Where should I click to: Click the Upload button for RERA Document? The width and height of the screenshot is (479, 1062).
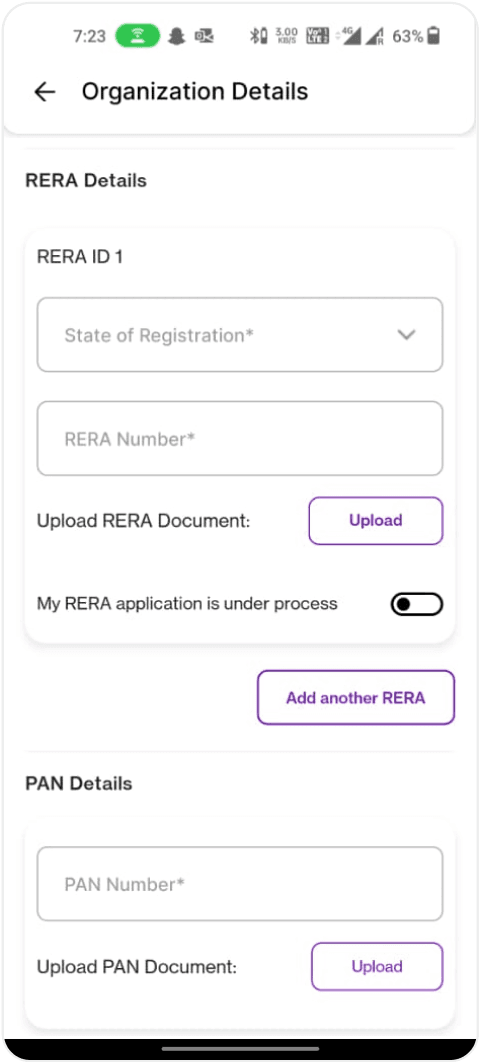[375, 521]
